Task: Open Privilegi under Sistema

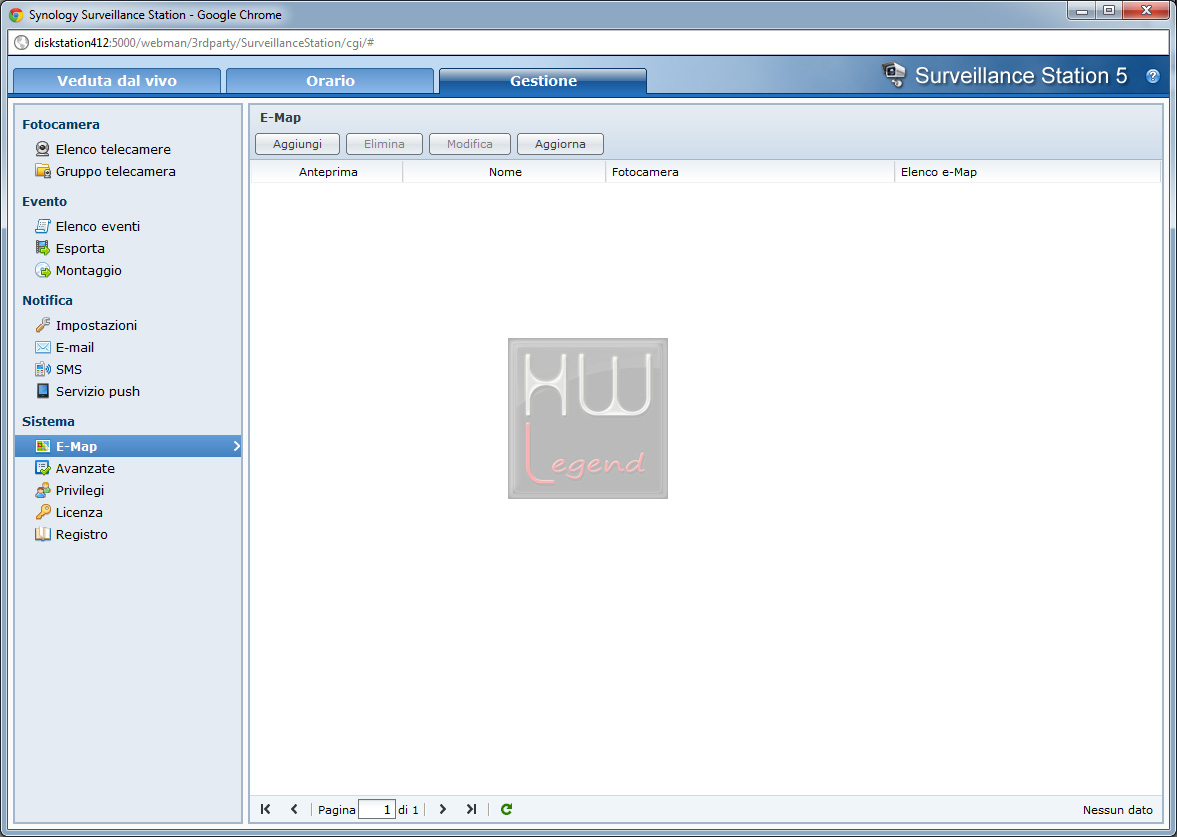Action: pos(80,490)
